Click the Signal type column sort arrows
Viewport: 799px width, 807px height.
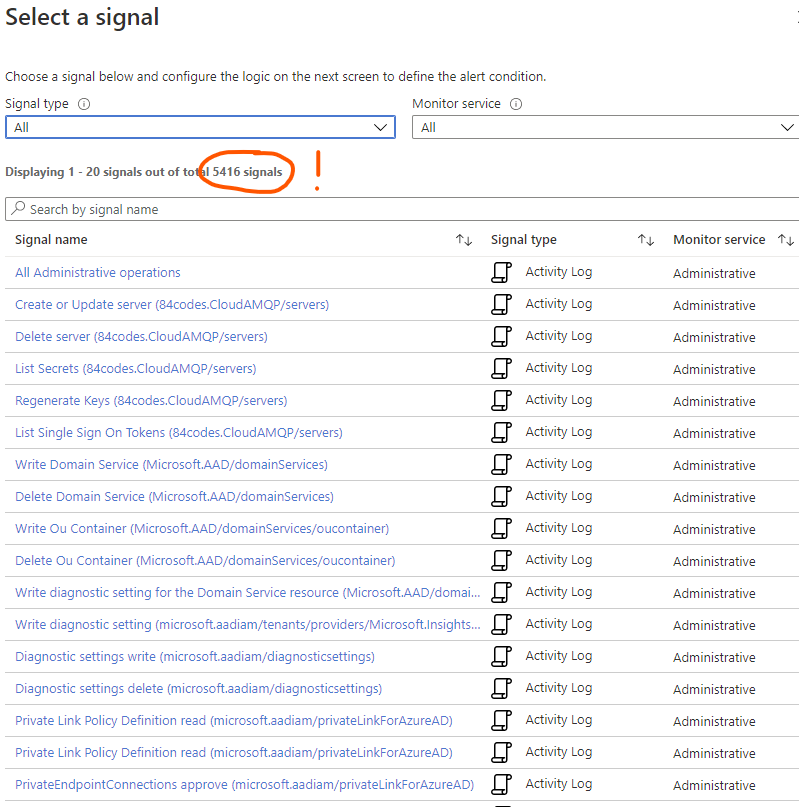(x=646, y=240)
